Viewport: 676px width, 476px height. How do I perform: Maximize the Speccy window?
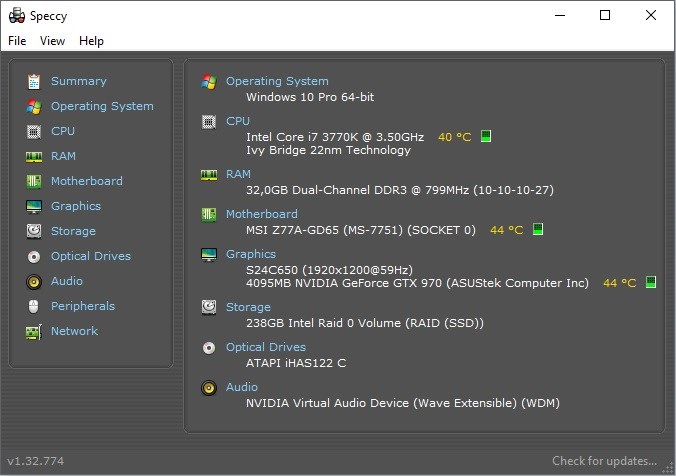point(605,15)
